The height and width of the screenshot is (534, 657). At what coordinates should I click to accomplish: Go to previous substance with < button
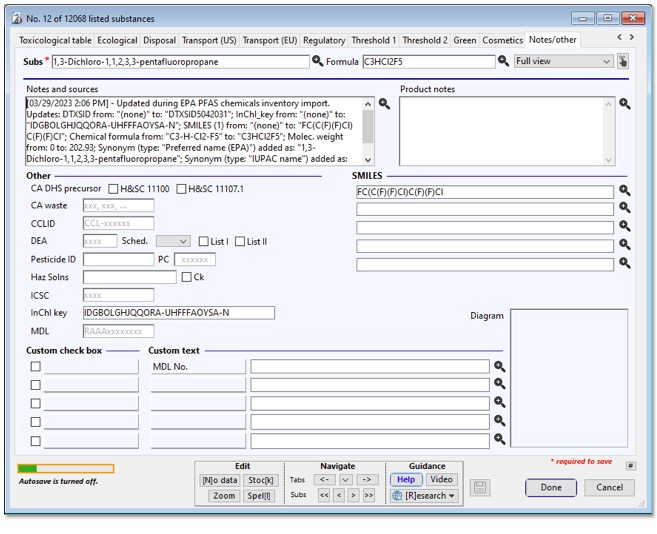click(339, 495)
